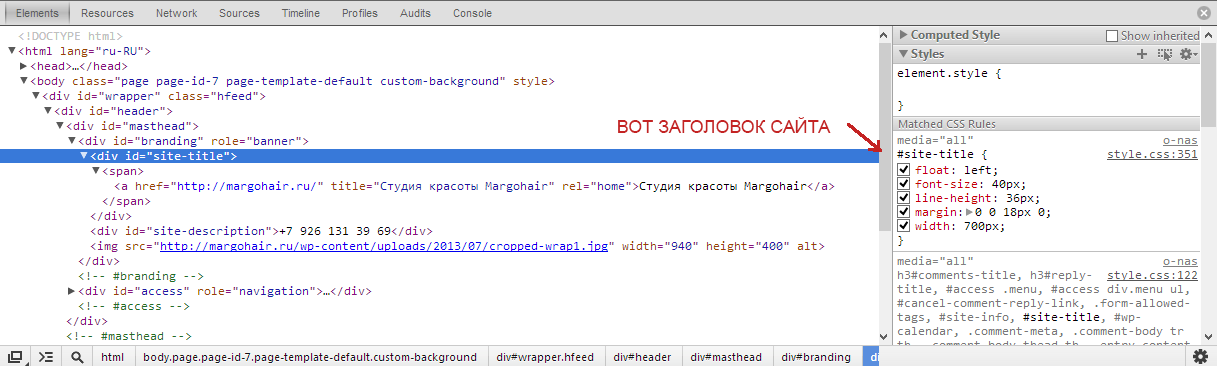Open the Timeline tab
The height and width of the screenshot is (366, 1217).
pyautogui.click(x=301, y=13)
